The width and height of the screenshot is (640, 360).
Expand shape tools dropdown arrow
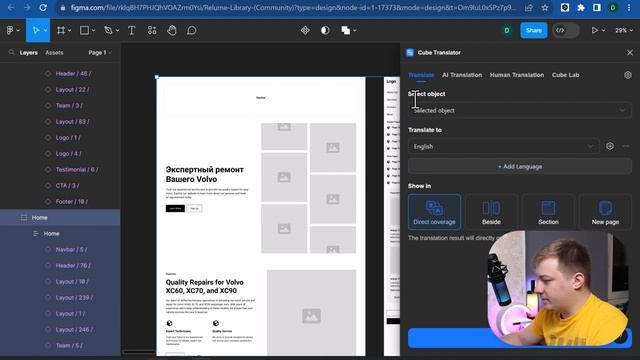(x=93, y=31)
